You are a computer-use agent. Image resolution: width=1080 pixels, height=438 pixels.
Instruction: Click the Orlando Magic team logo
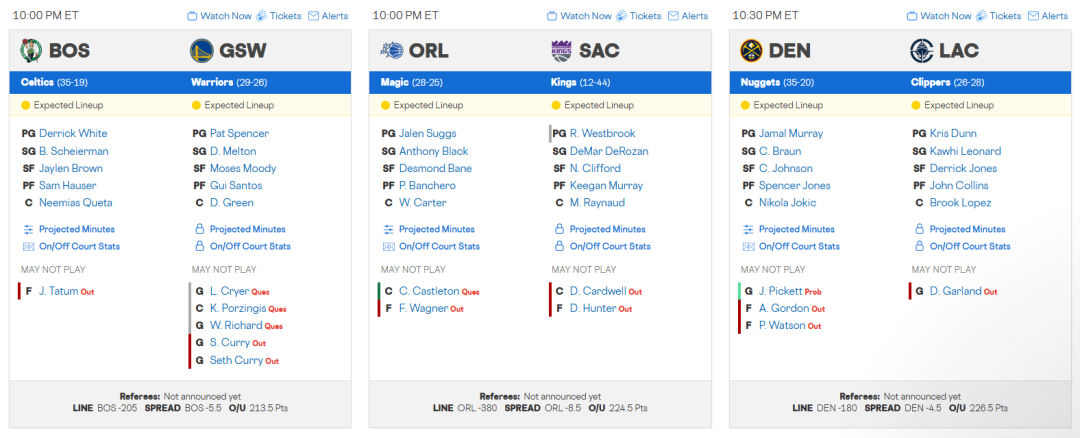point(392,51)
